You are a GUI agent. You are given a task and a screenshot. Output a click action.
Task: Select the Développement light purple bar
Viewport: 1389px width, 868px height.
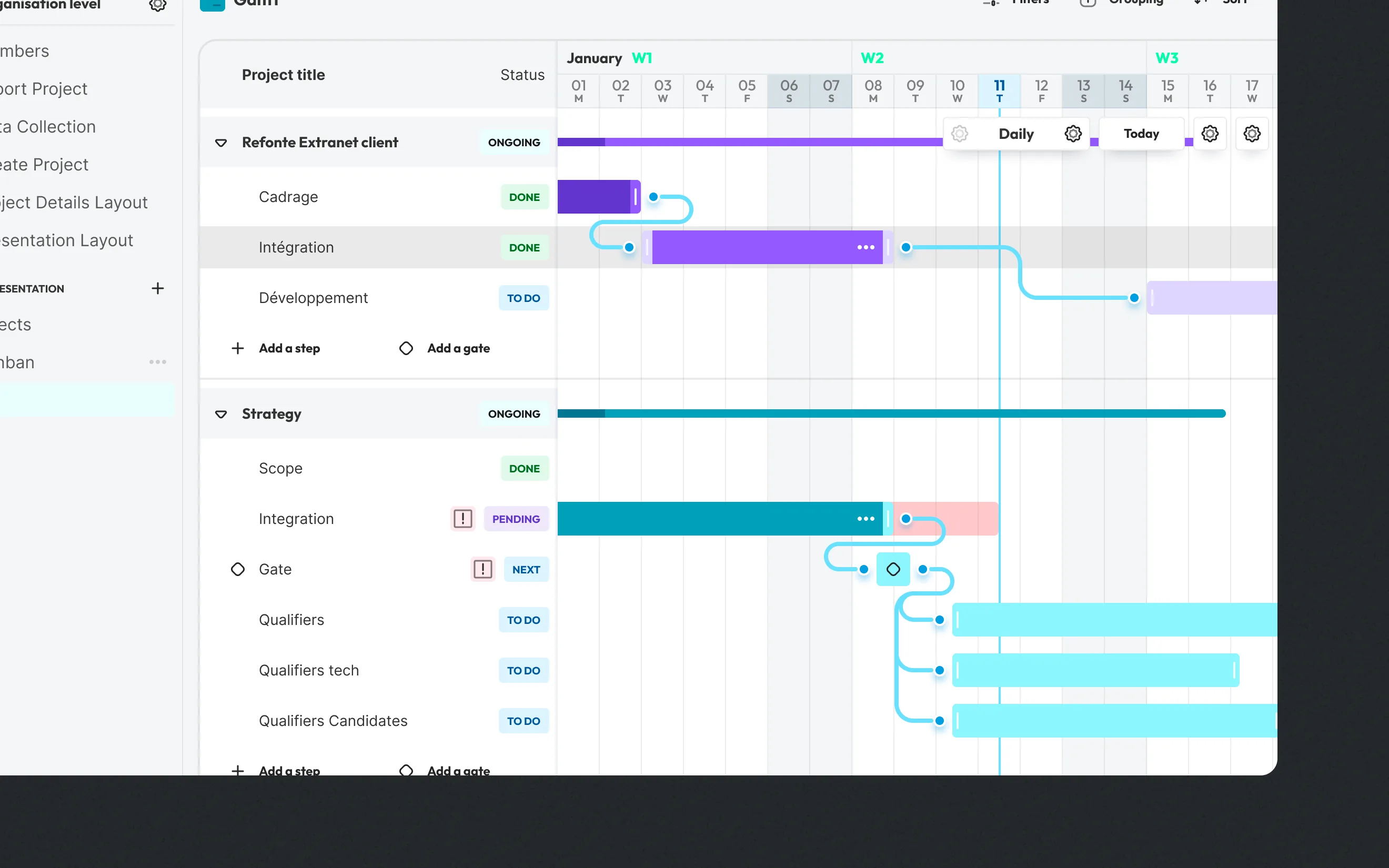pyautogui.click(x=1212, y=298)
